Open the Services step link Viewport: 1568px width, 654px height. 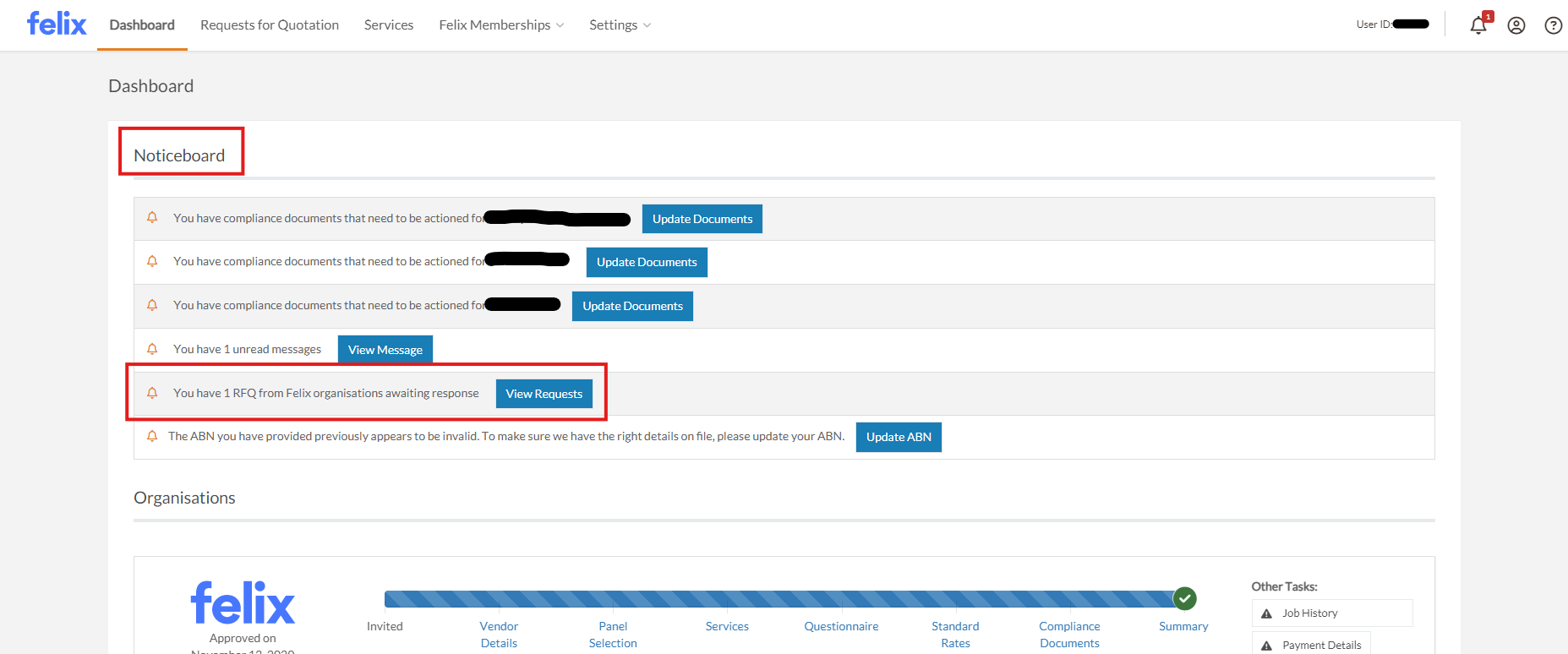pos(727,626)
